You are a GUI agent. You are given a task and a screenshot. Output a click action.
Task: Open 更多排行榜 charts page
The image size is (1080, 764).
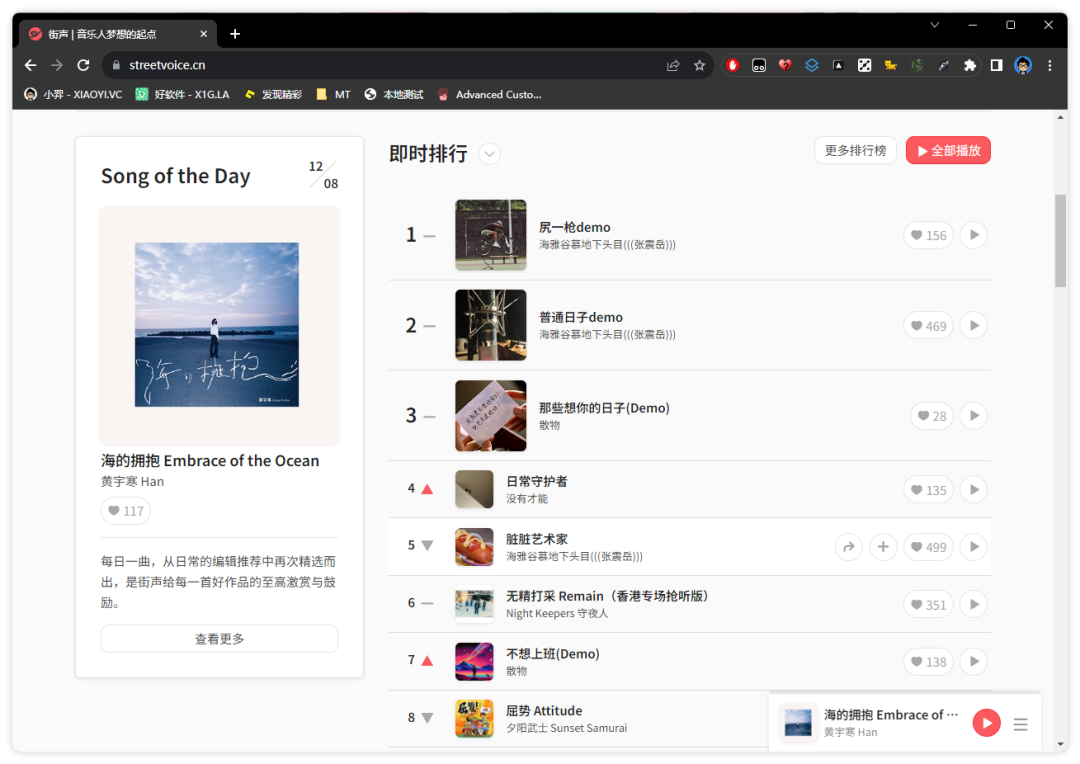coord(855,150)
